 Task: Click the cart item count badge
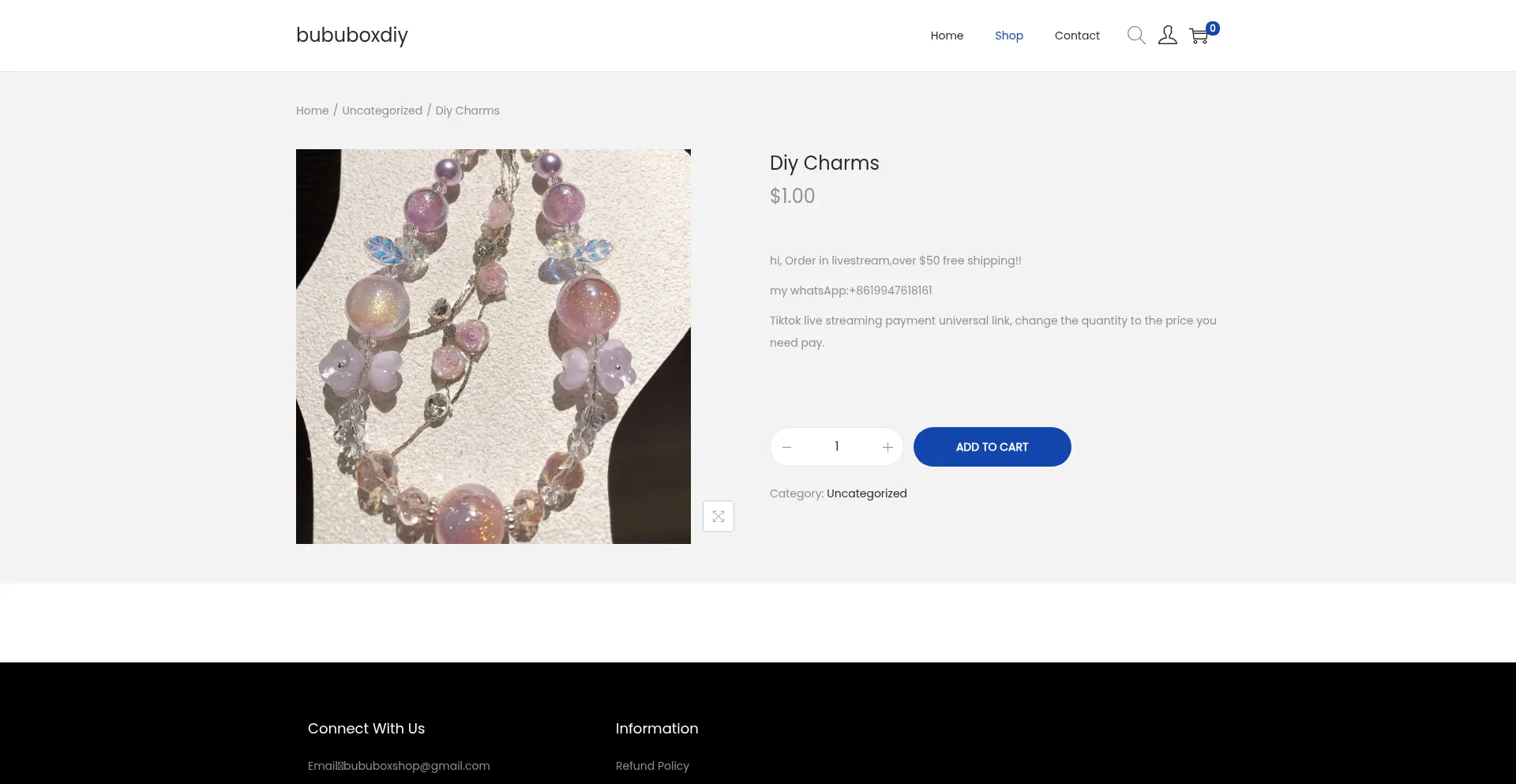coord(1213,28)
